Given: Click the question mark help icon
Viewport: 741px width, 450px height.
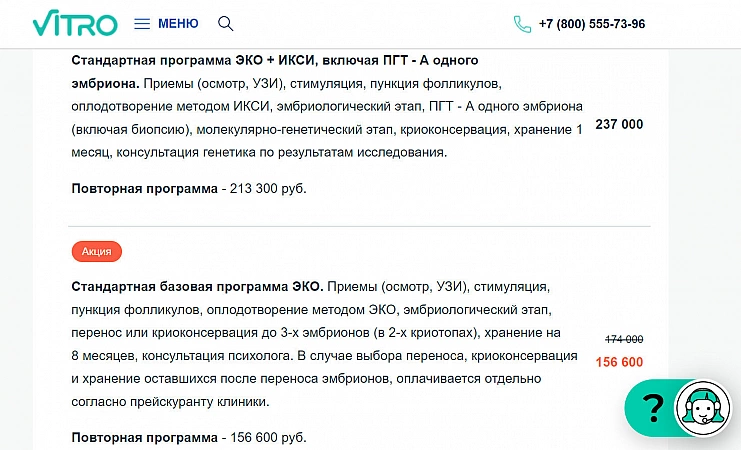Looking at the screenshot, I should 653,407.
